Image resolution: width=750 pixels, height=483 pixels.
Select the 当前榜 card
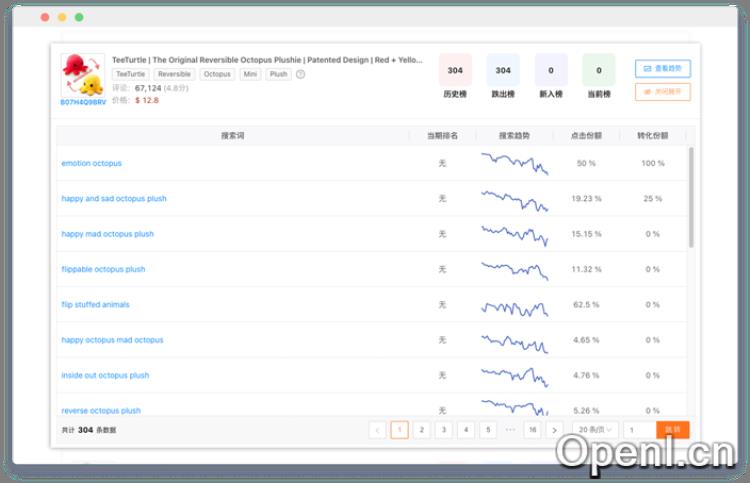(x=599, y=76)
